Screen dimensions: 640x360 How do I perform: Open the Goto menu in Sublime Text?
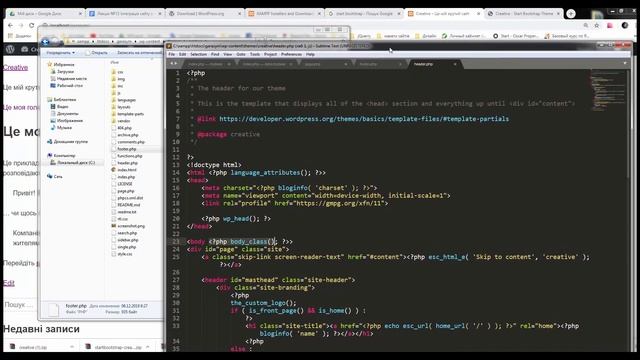tap(241, 54)
